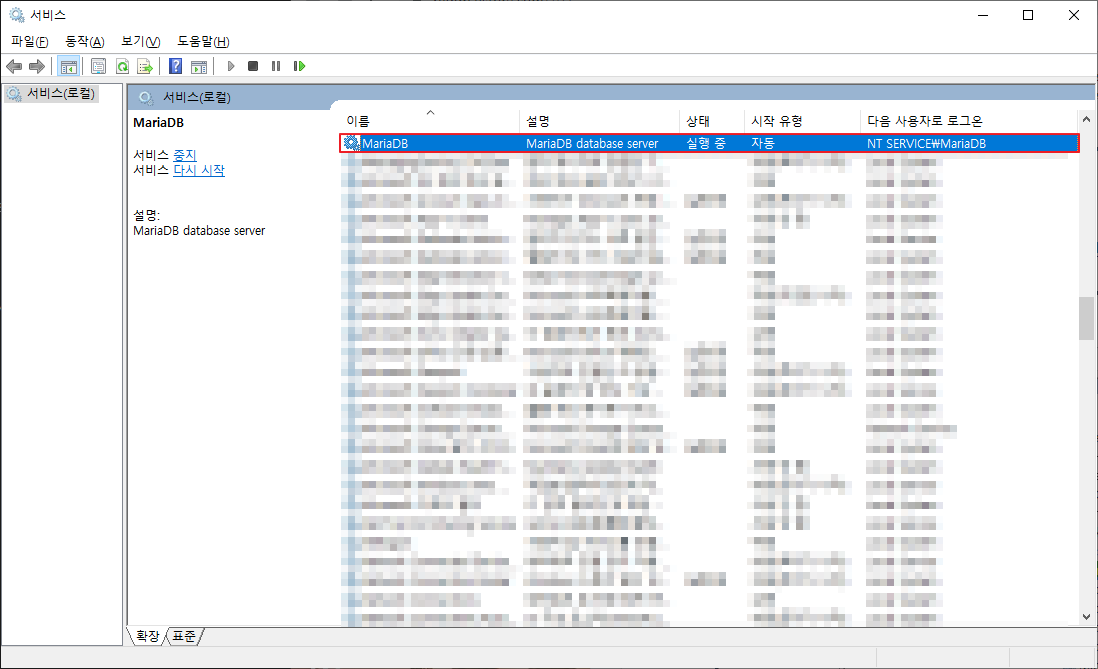This screenshot has height=669, width=1098.
Task: Click the vertical scrollbar thumb
Action: coord(1086,317)
